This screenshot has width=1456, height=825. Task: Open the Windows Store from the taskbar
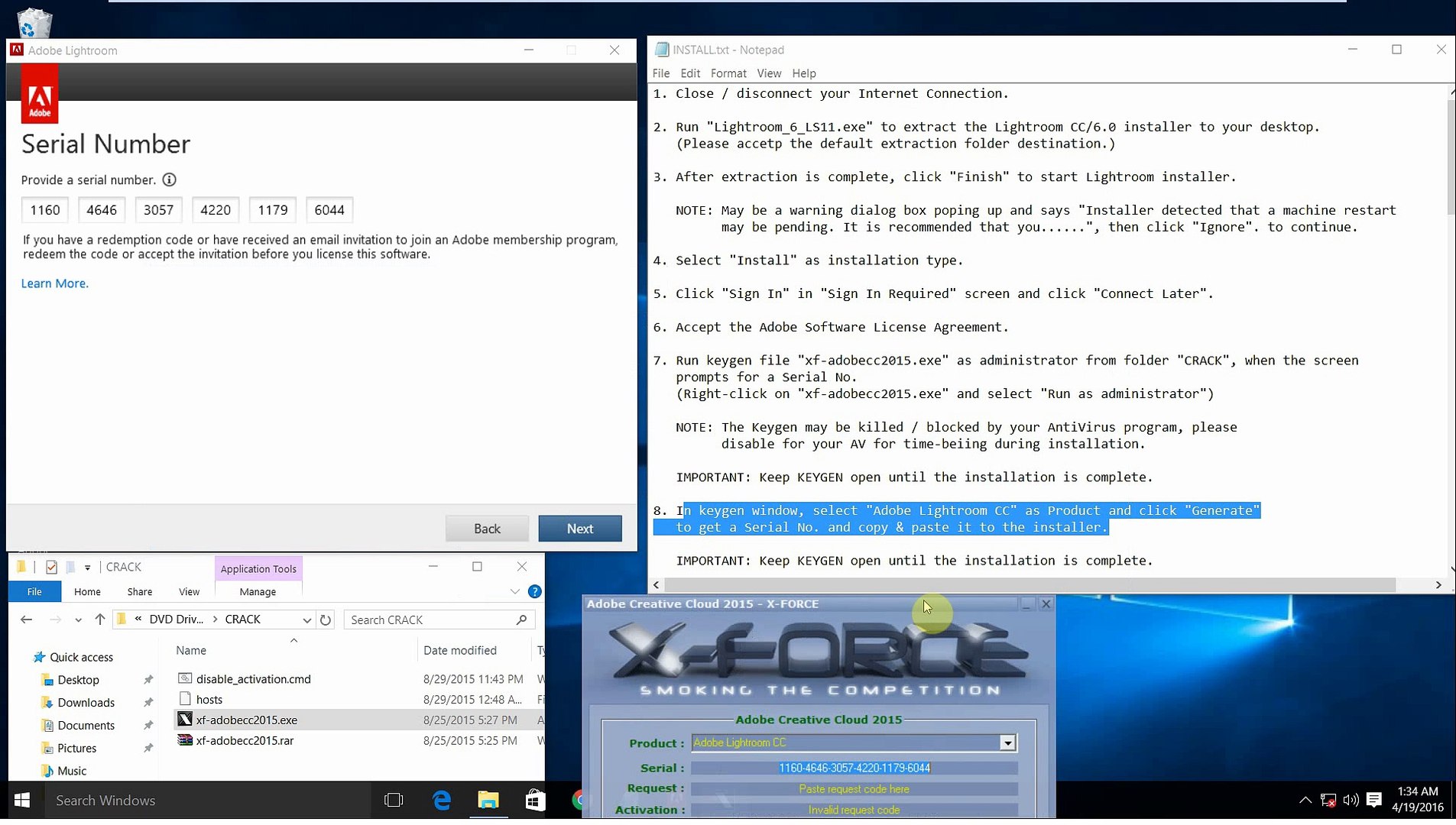click(x=535, y=800)
